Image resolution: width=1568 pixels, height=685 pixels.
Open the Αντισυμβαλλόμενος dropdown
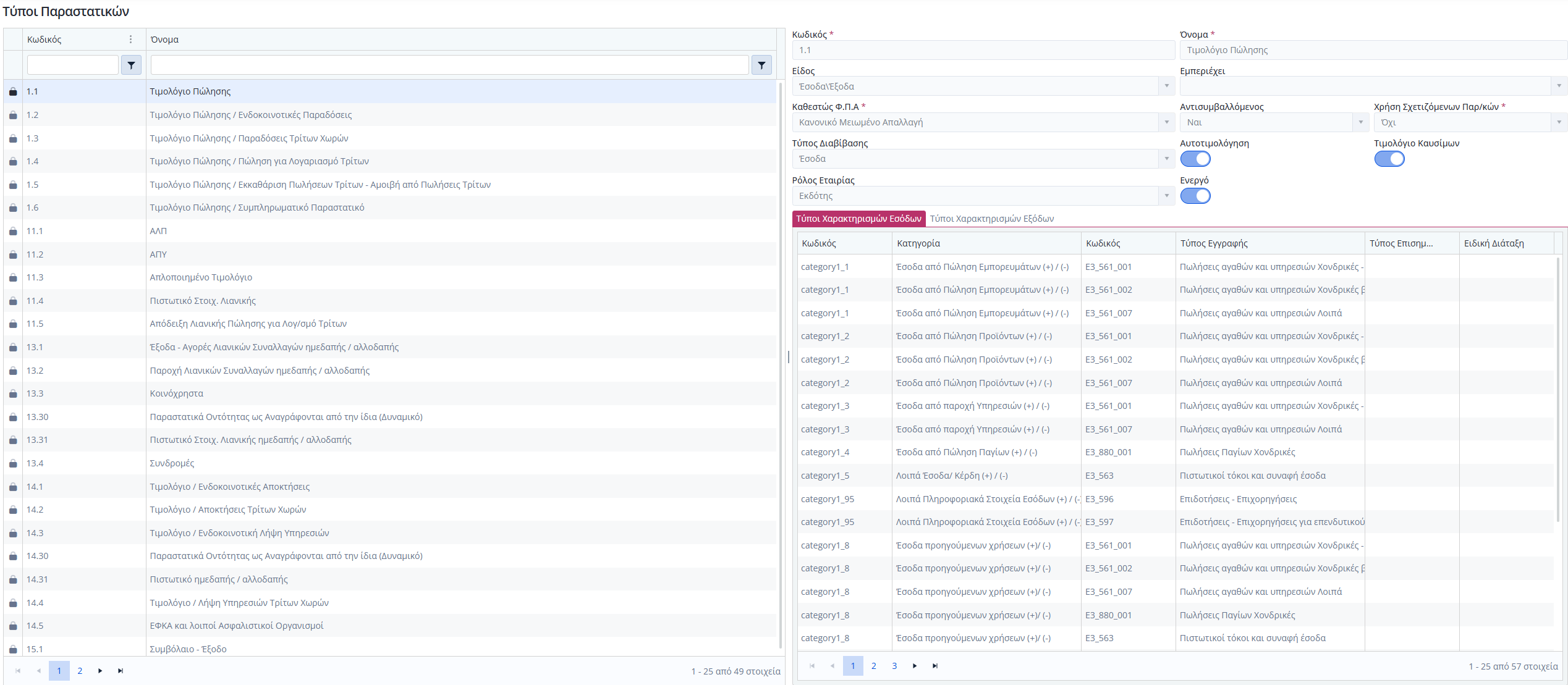(x=1360, y=122)
